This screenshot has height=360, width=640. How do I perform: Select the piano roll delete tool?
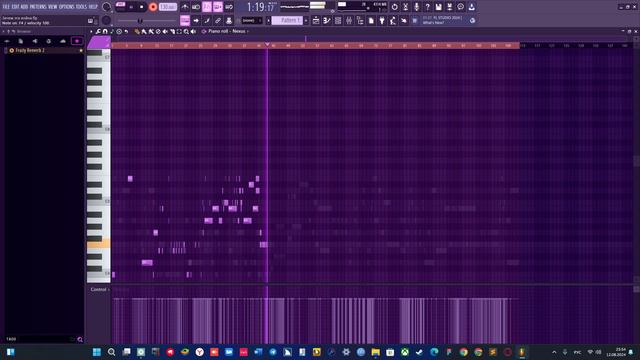pos(158,31)
